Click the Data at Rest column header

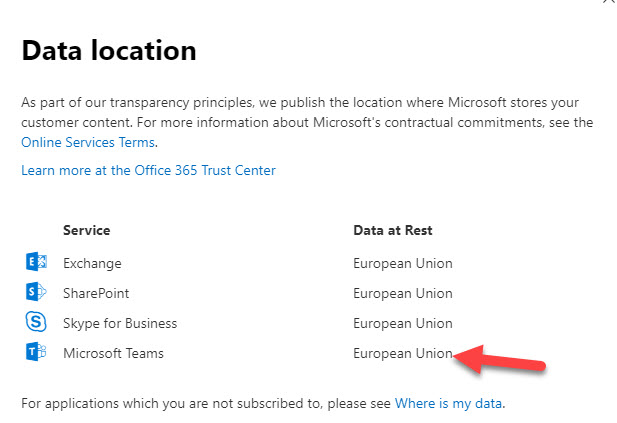click(x=393, y=230)
